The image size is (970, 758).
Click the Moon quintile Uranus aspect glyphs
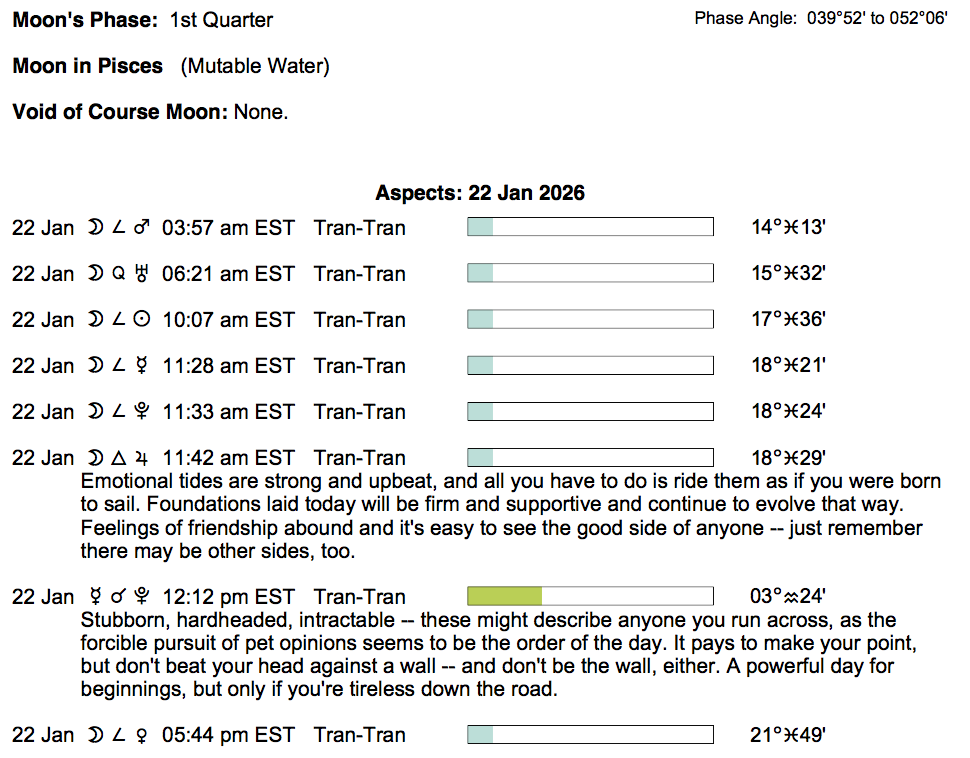[x=119, y=274]
